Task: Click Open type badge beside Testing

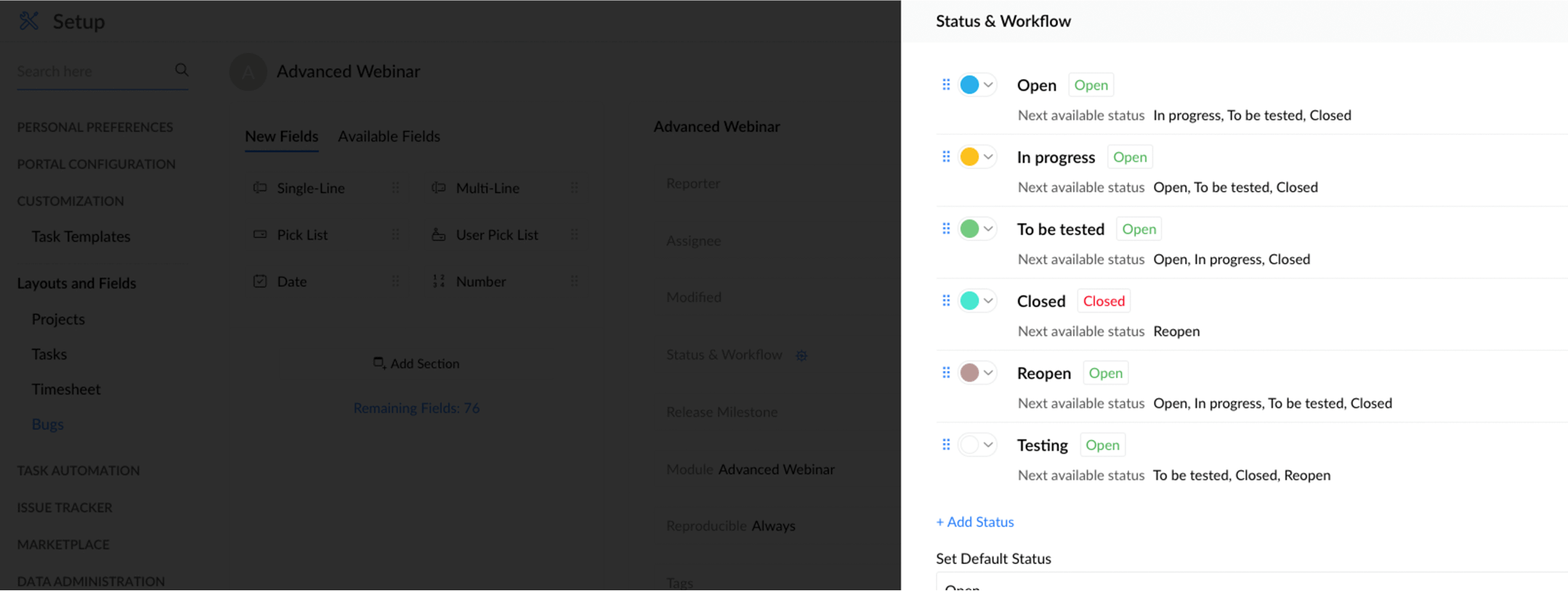Action: point(1102,444)
